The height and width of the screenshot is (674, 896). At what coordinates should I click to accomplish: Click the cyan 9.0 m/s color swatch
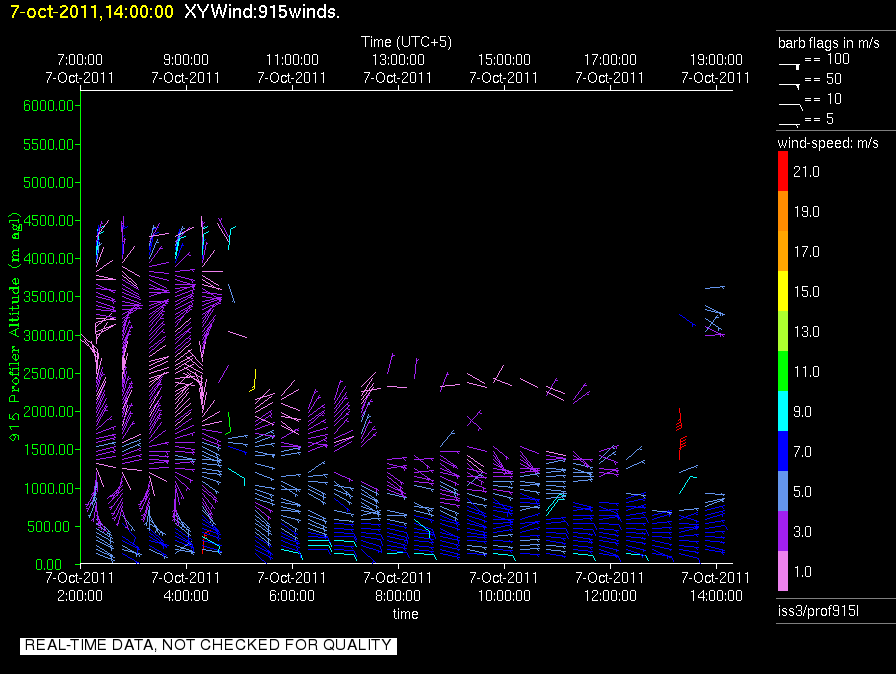coord(783,411)
